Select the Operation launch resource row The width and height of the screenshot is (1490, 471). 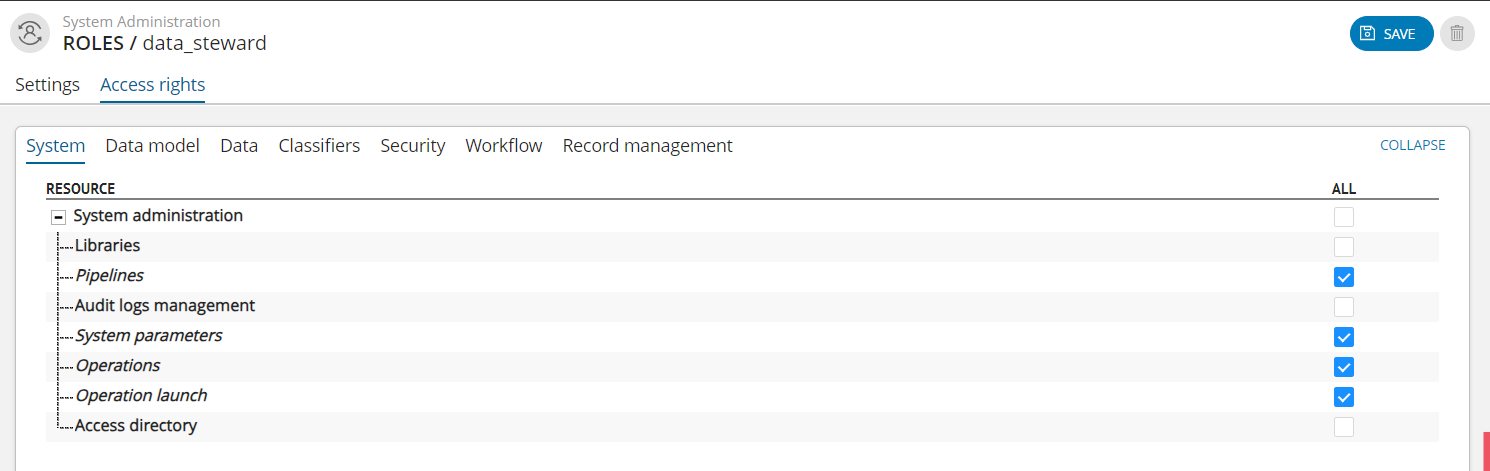pyautogui.click(x=742, y=396)
